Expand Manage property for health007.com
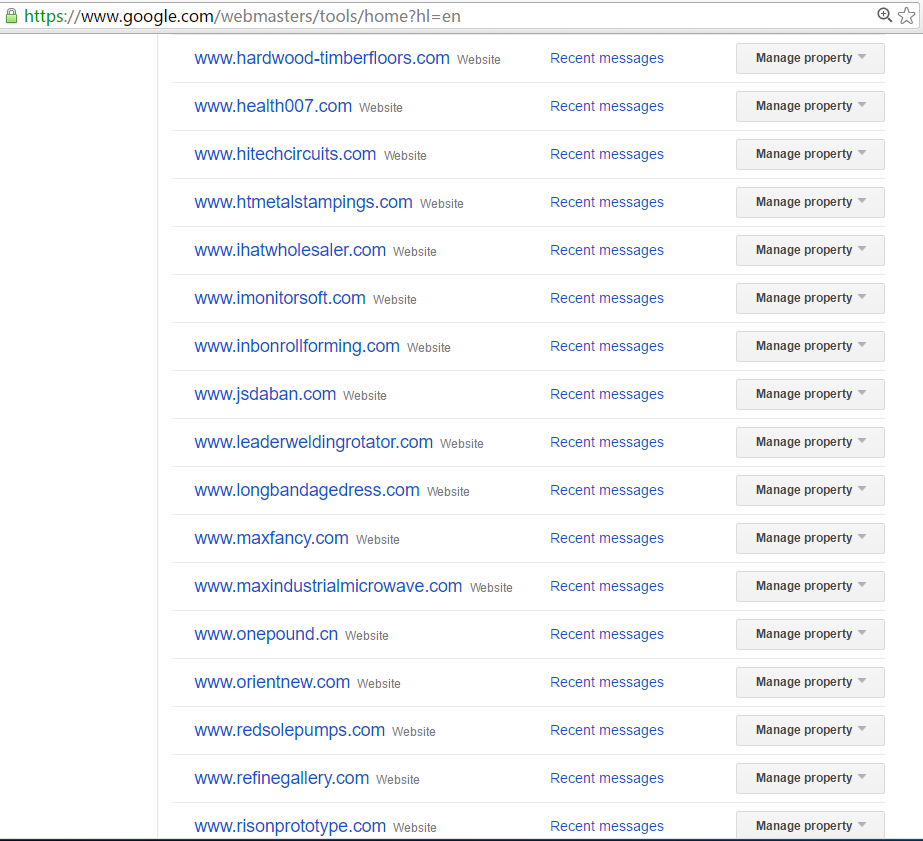 pos(810,106)
